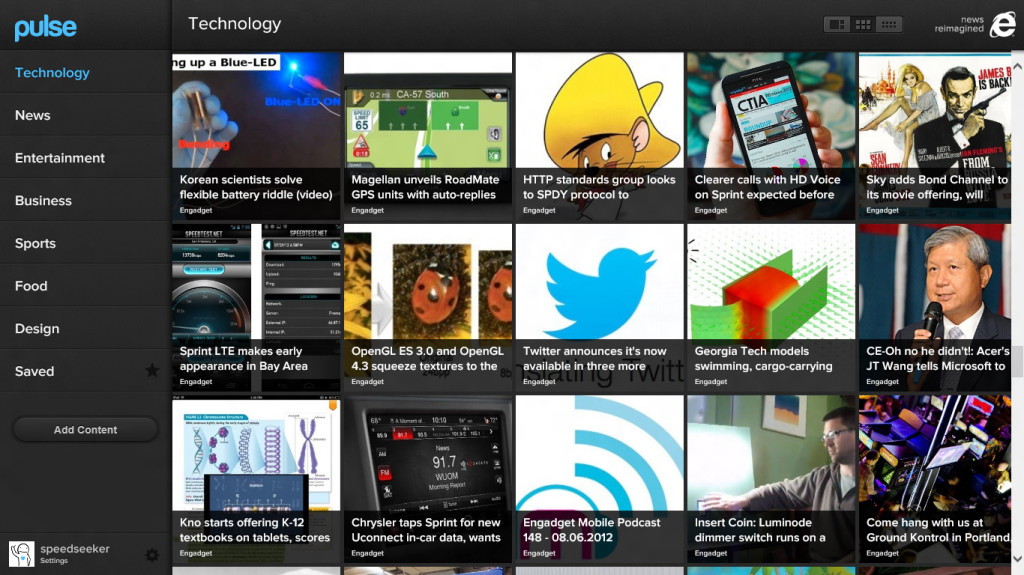This screenshot has height=575, width=1024.
Task: Click Engadget source under Twitter story
Action: 539,382
